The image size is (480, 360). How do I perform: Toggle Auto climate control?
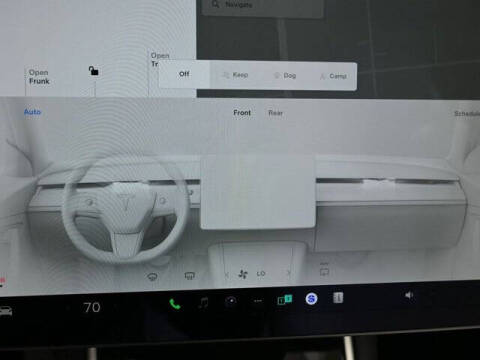(x=32, y=112)
